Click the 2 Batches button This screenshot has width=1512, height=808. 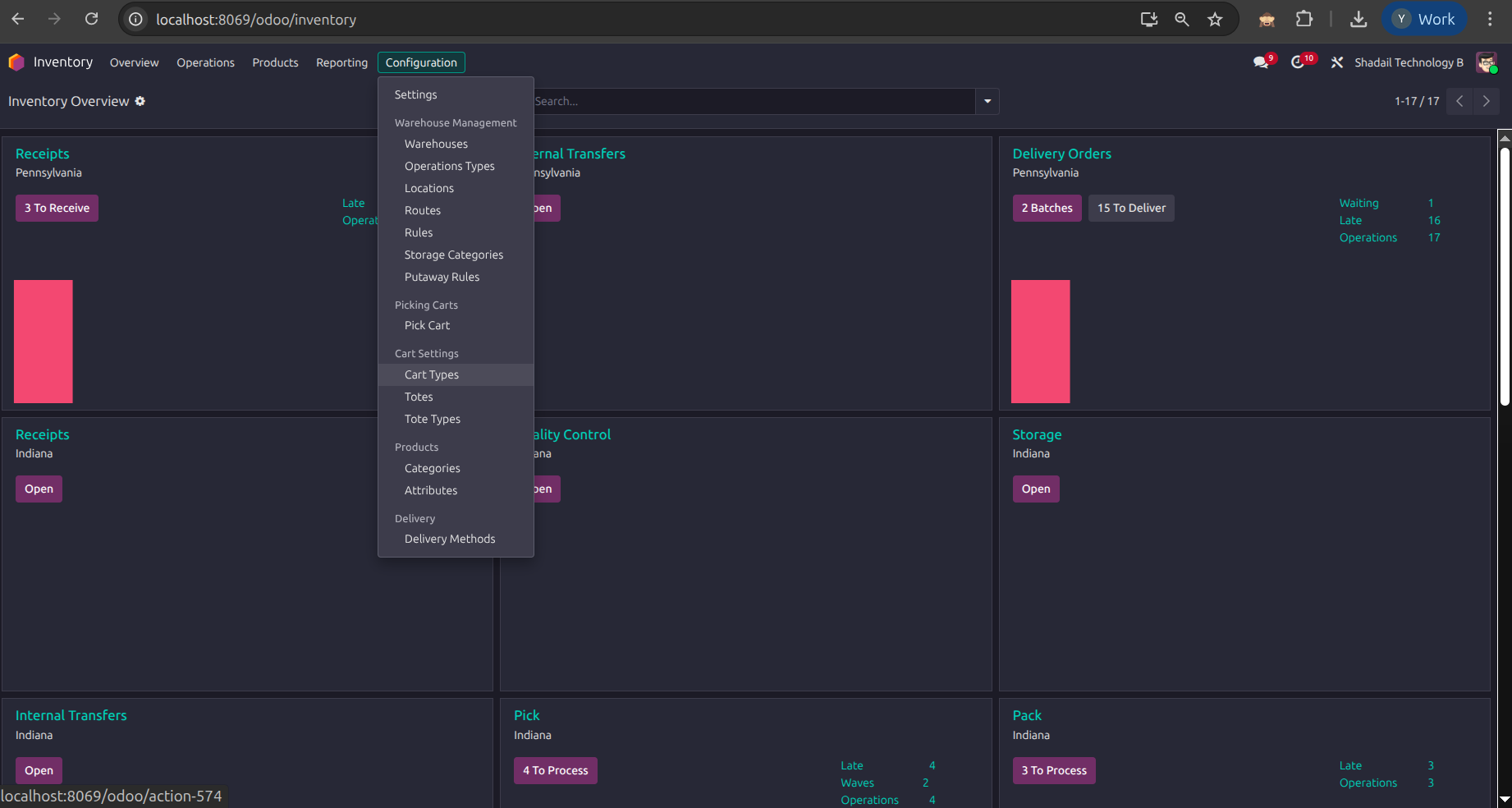click(1047, 208)
